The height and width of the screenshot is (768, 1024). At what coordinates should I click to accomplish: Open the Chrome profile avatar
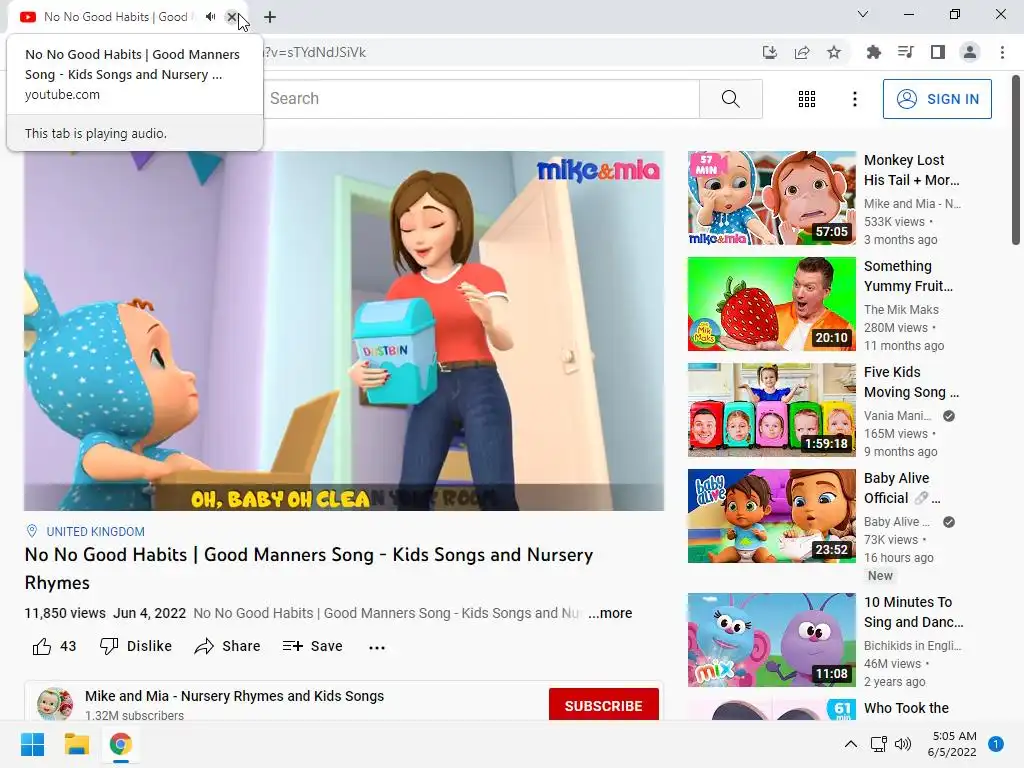(x=970, y=52)
